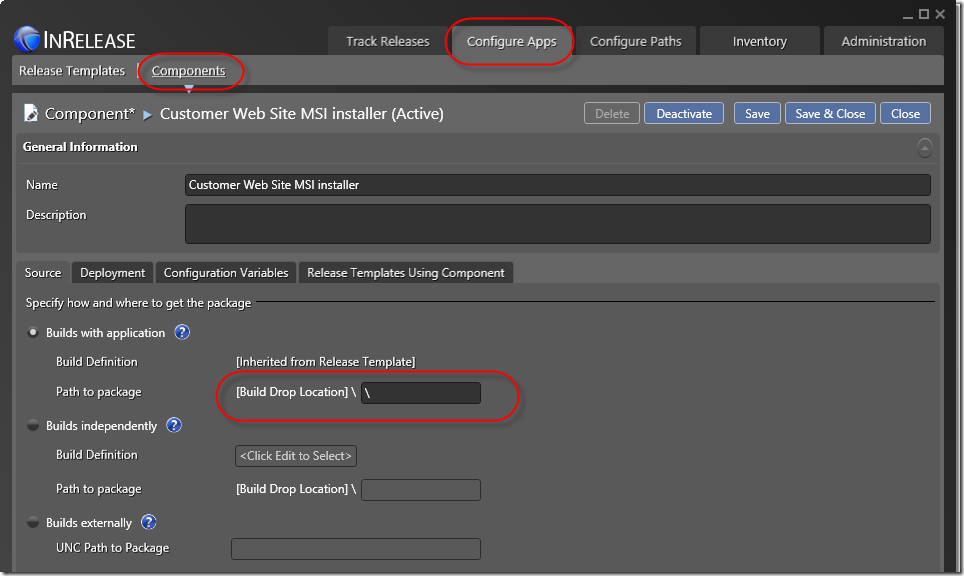
Task: Go to Components section
Action: pos(189,71)
